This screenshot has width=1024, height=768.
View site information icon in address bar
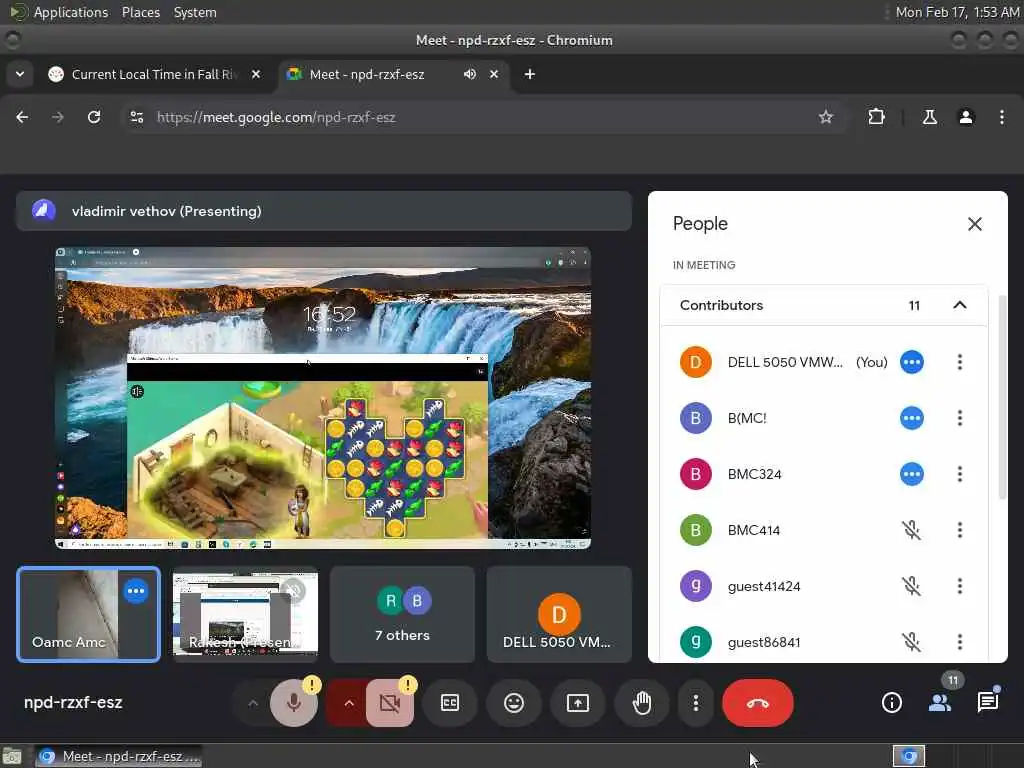click(x=137, y=118)
